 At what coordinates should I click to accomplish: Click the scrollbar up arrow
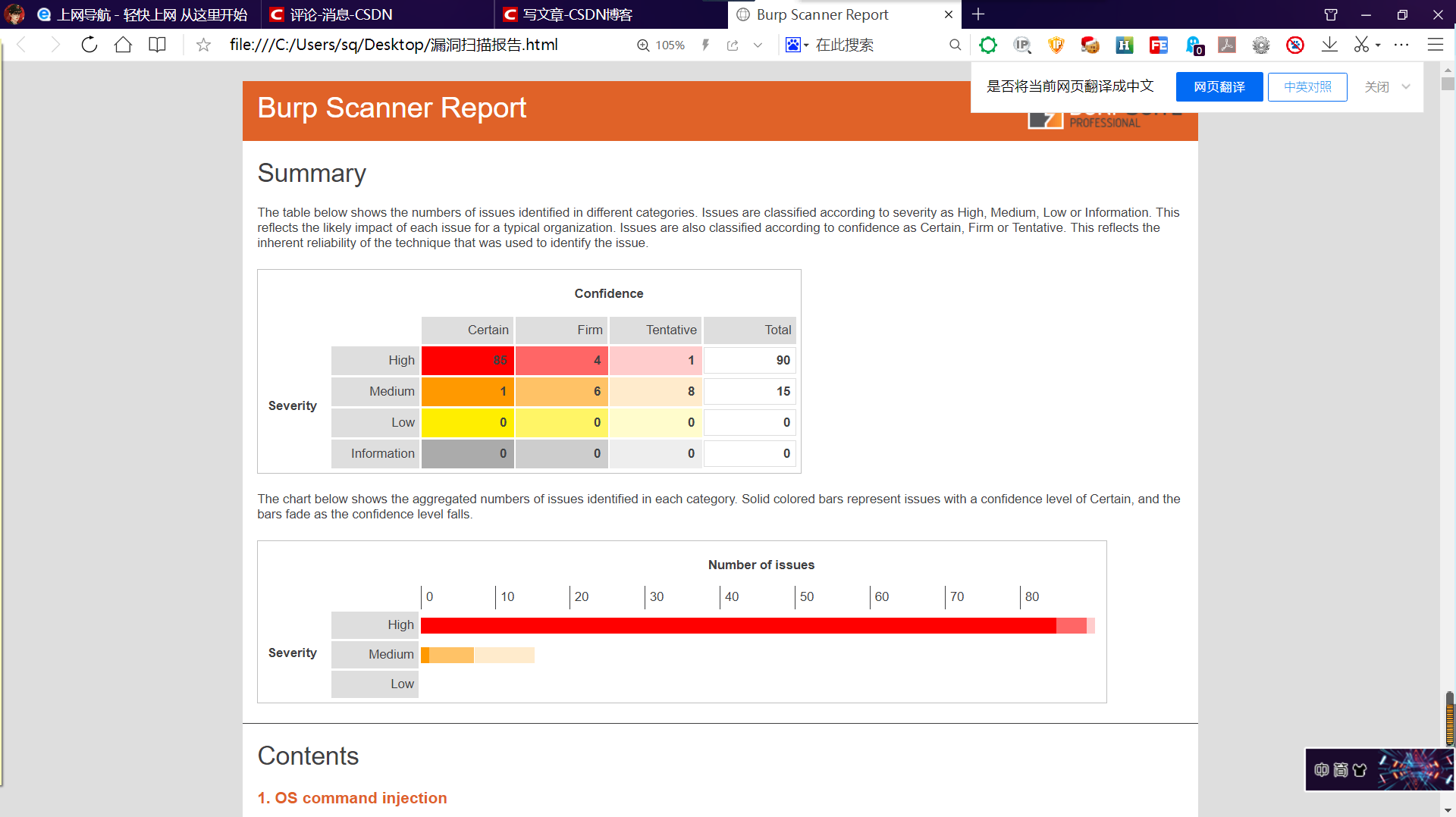pos(1448,70)
